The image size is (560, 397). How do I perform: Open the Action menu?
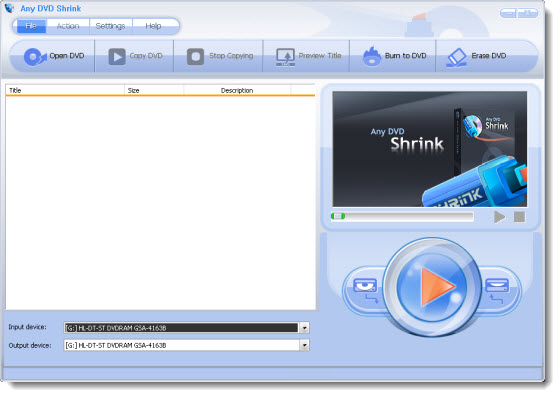coord(68,26)
